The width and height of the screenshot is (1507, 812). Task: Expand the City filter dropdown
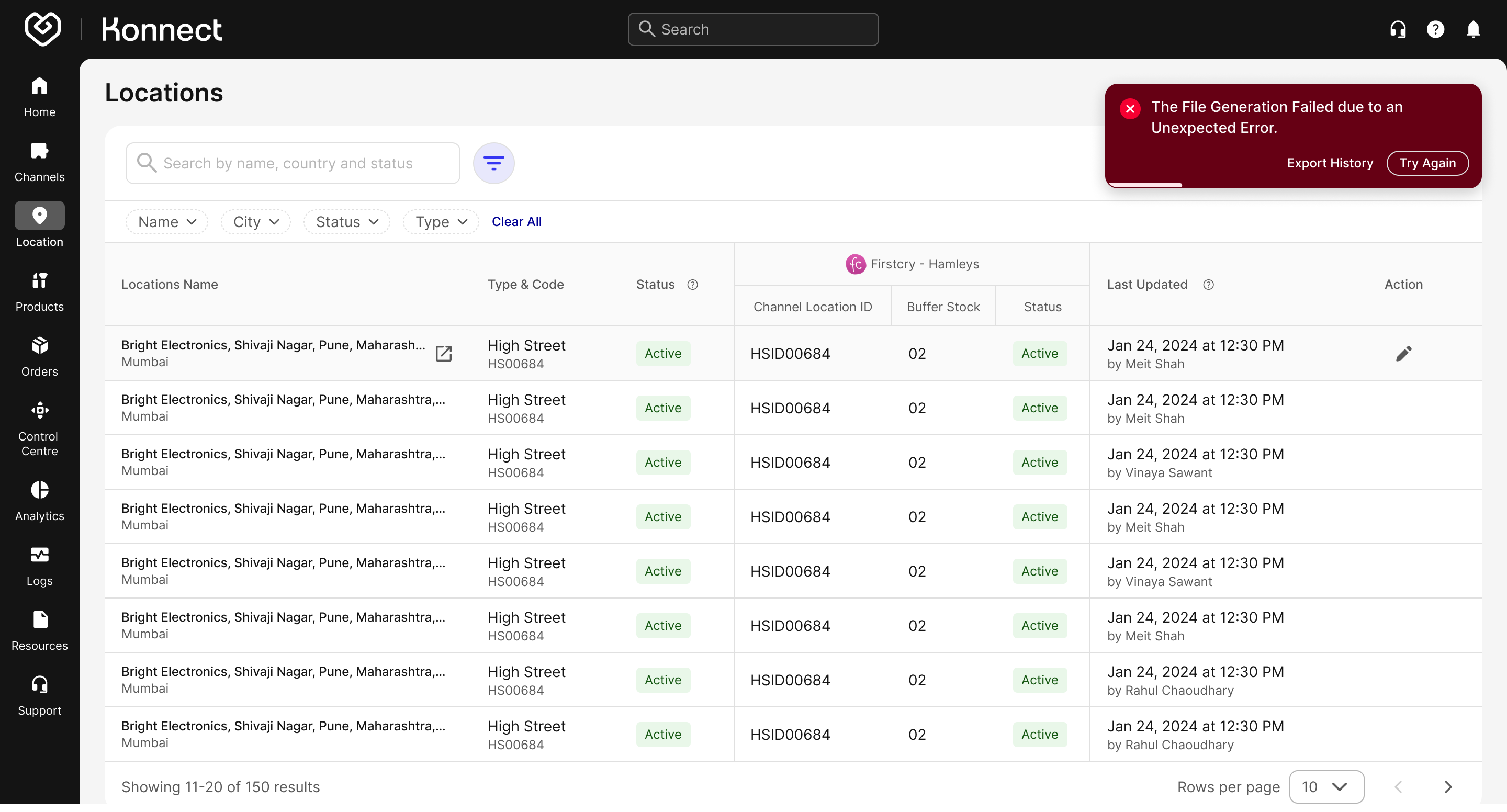[256, 222]
